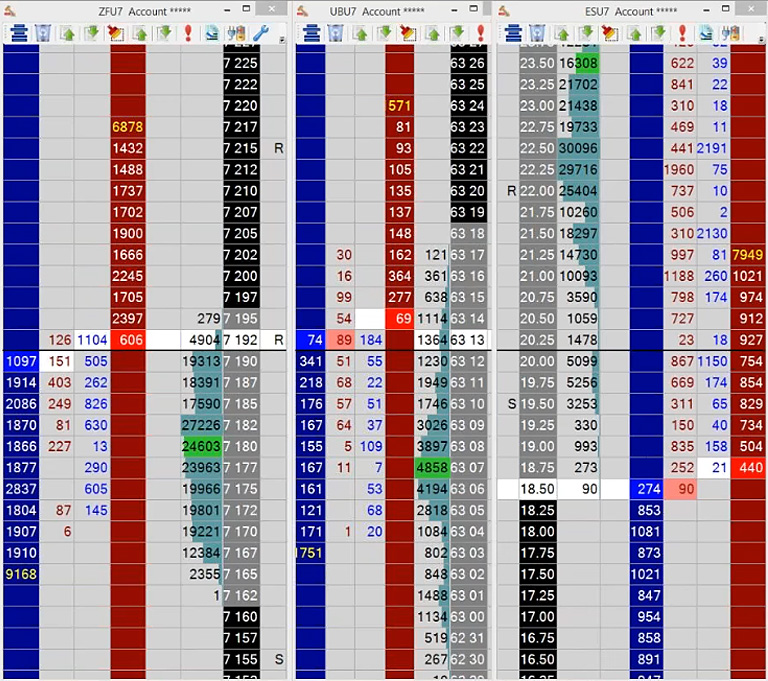Click the blue center-ladder icon in ZFU7 toolbar

click(18, 33)
